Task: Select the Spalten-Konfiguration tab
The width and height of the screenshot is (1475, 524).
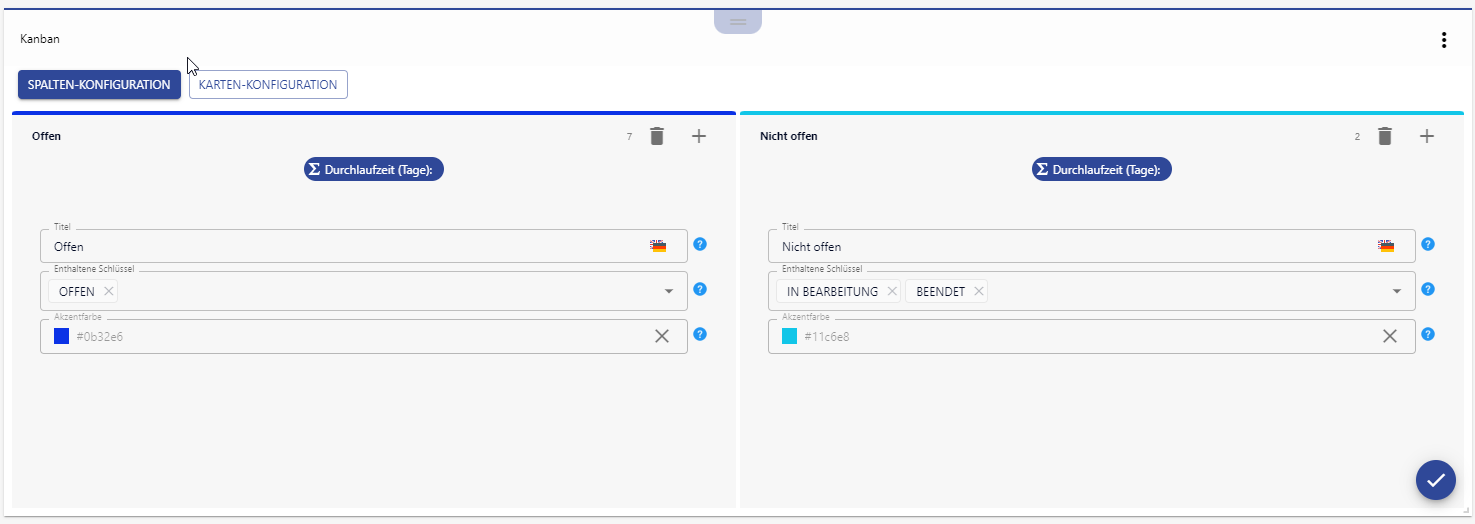Action: (x=99, y=85)
